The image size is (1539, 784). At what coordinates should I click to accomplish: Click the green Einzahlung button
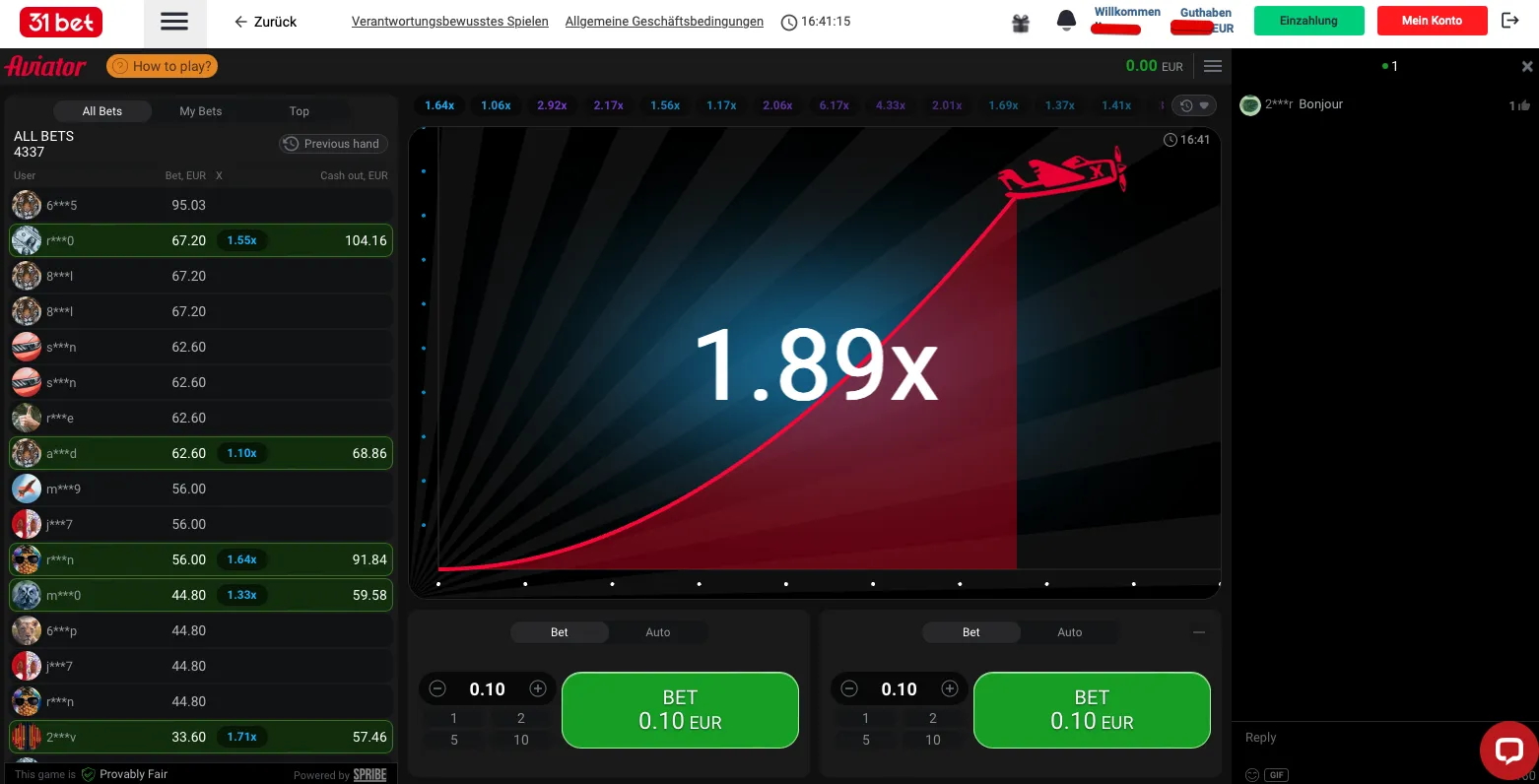[x=1308, y=21]
